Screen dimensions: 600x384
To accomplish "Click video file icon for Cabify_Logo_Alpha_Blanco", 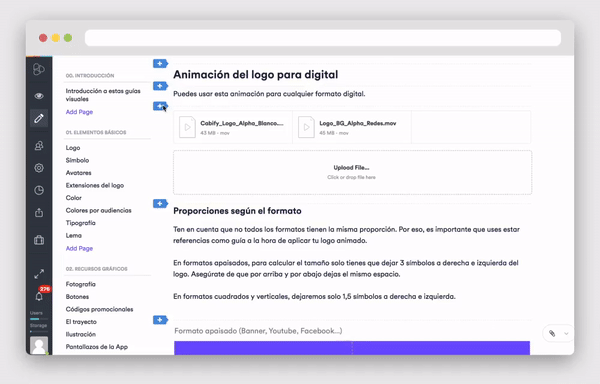I will 187,127.
